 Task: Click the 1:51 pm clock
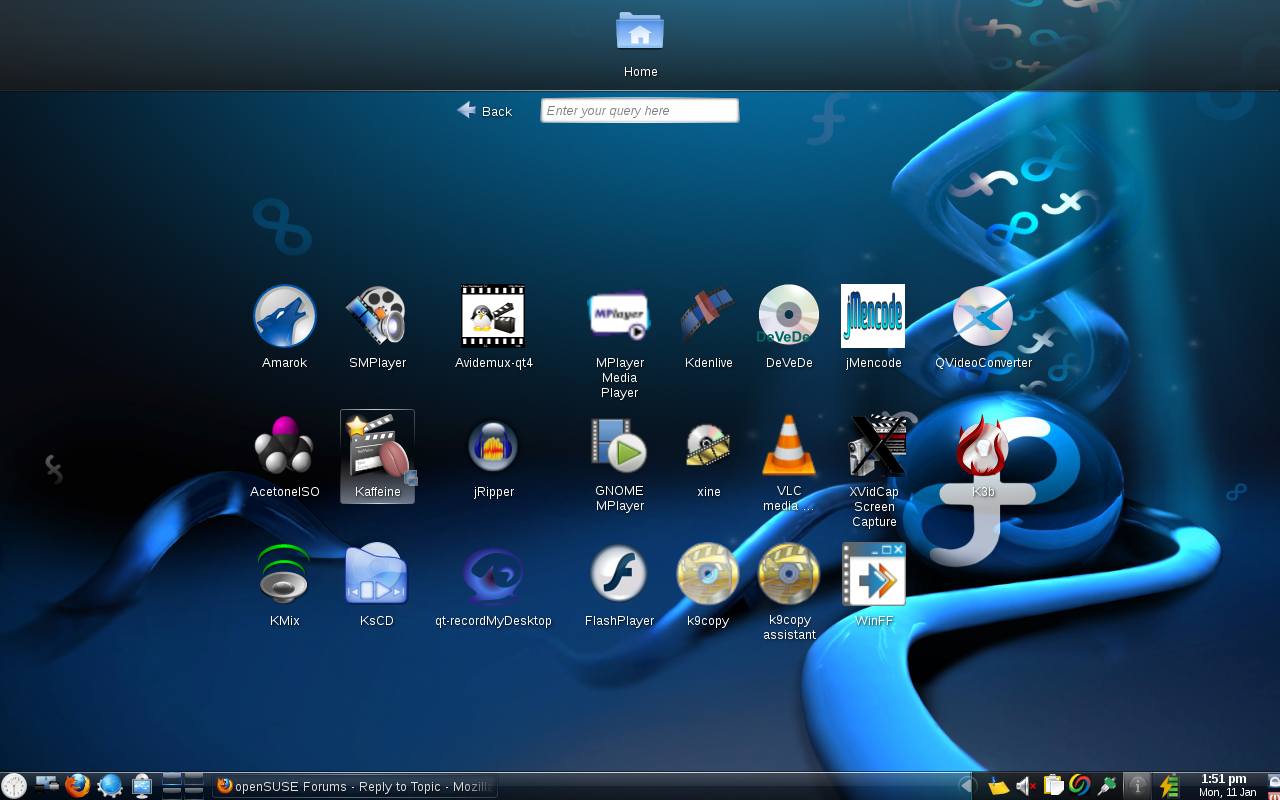point(1227,785)
